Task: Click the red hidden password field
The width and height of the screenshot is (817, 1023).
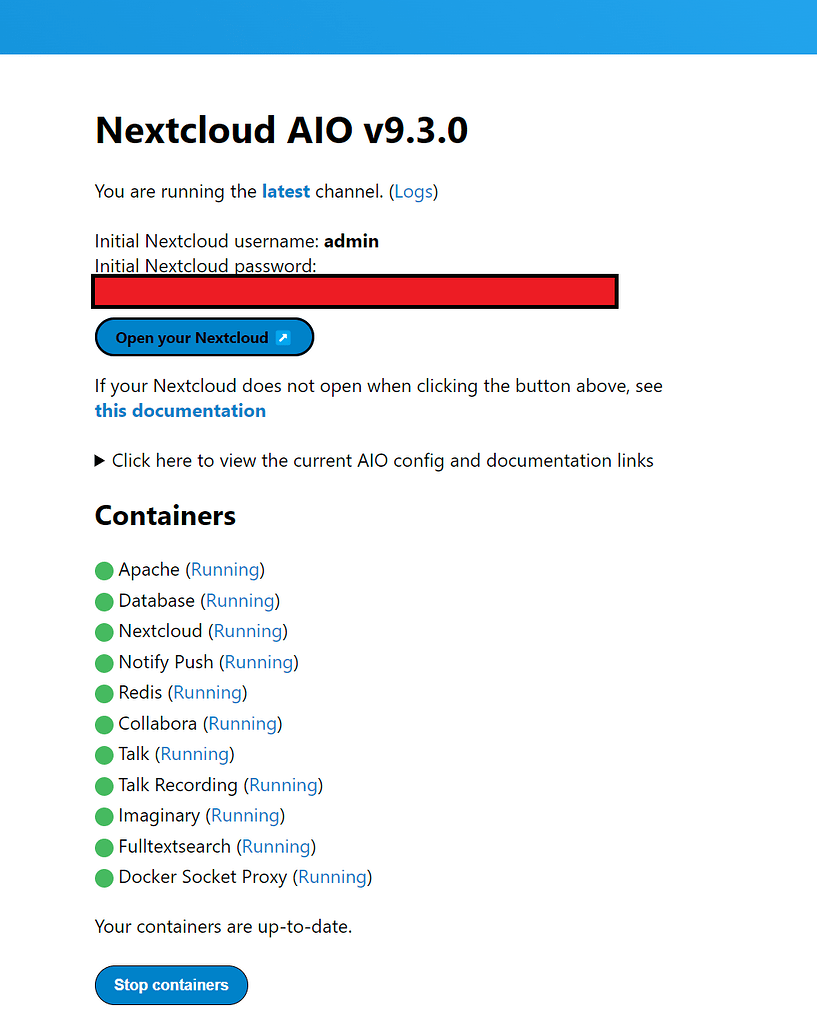Action: pos(355,291)
